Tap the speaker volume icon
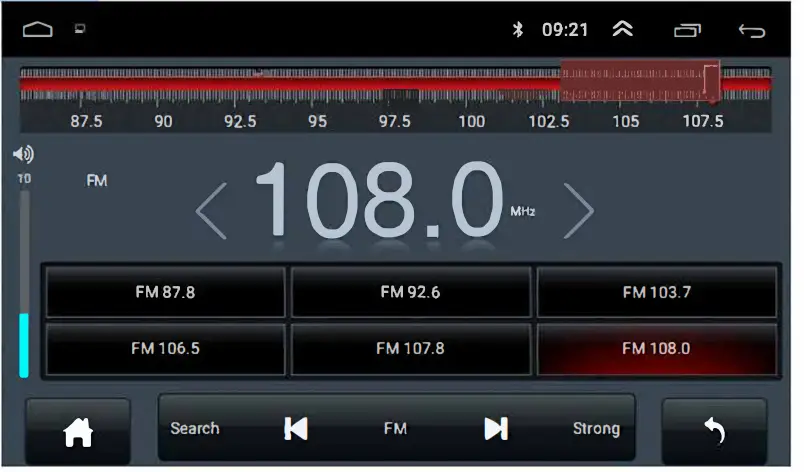 (23, 154)
